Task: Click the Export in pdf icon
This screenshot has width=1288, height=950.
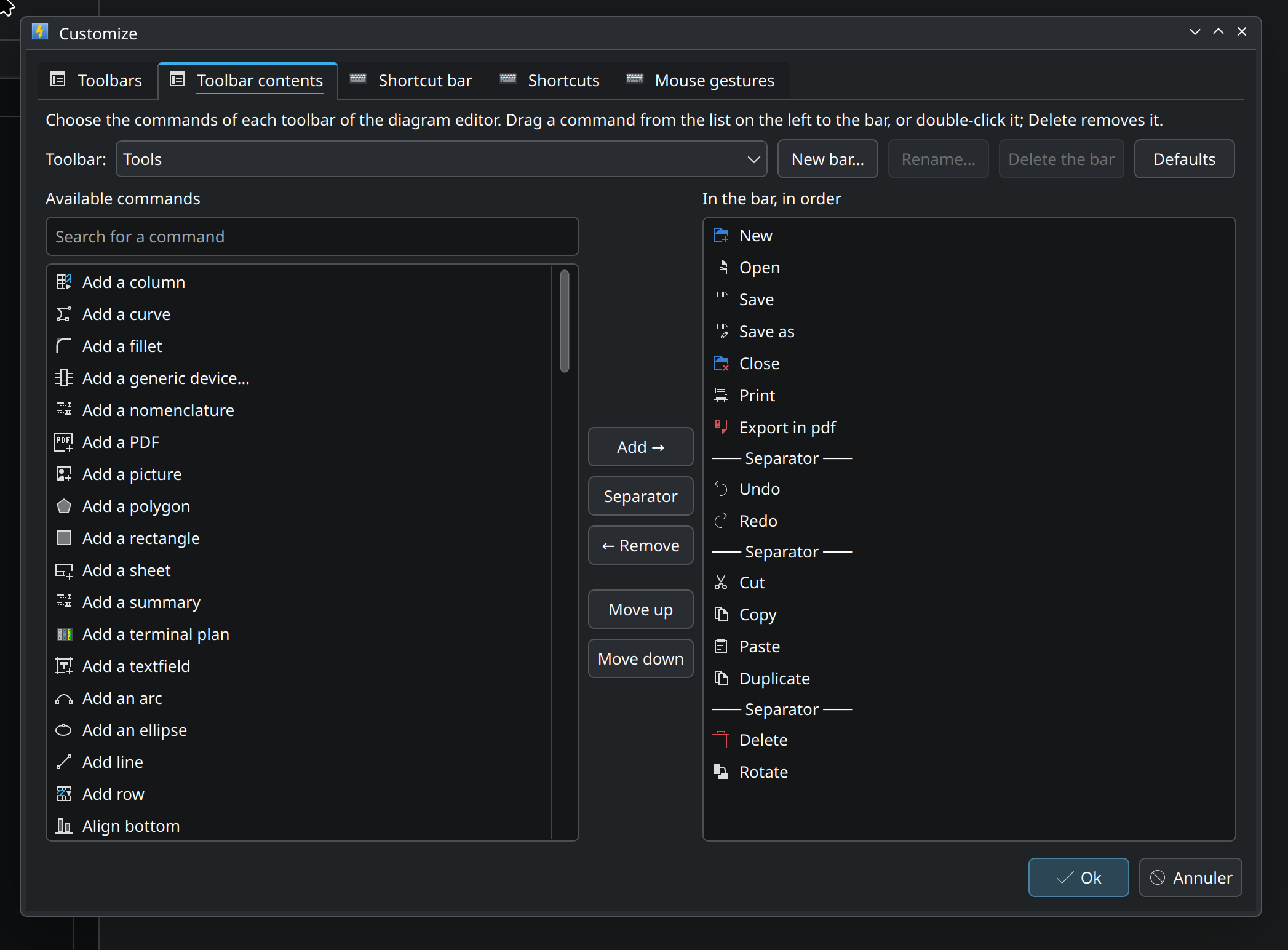Action: pos(721,428)
